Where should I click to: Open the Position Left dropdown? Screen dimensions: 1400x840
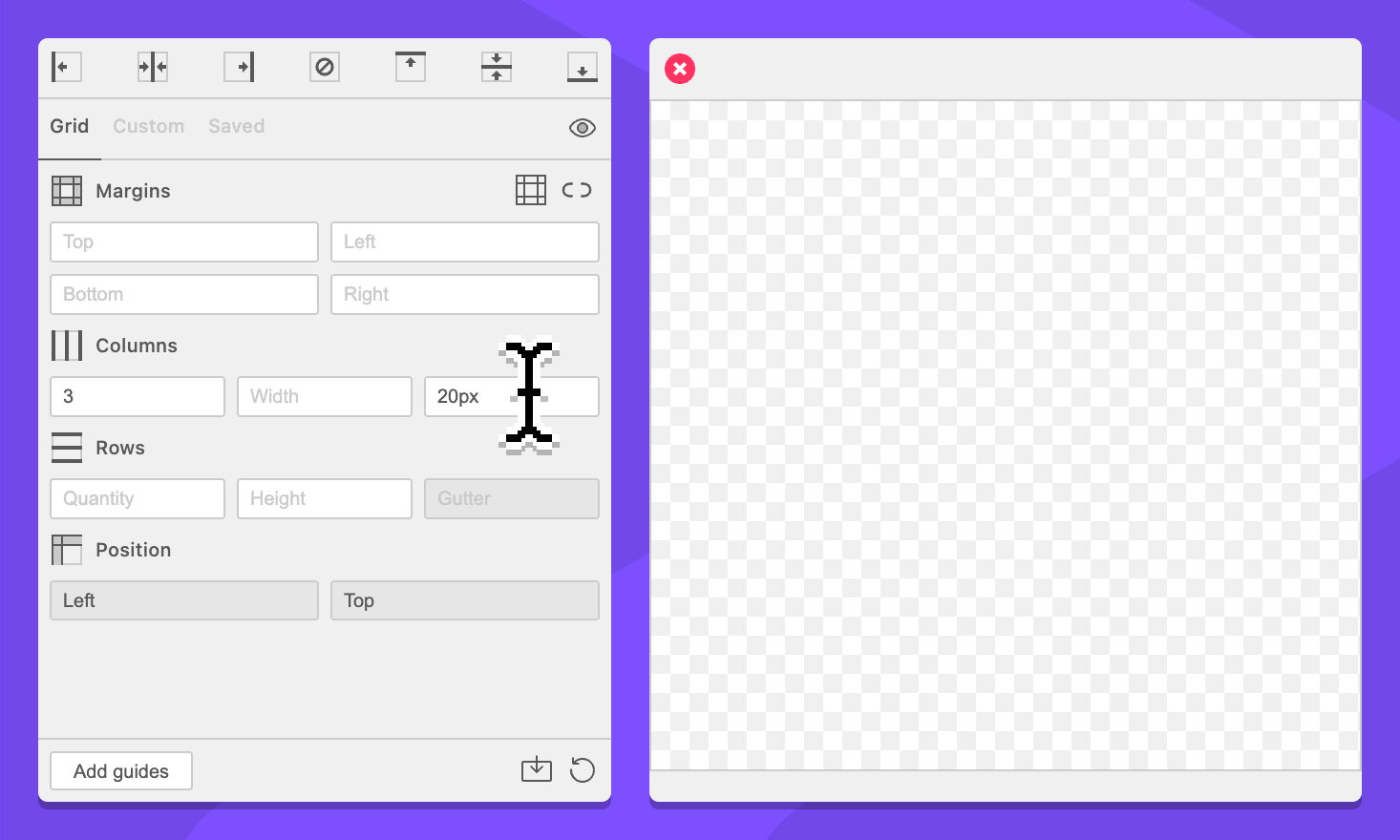[x=184, y=600]
